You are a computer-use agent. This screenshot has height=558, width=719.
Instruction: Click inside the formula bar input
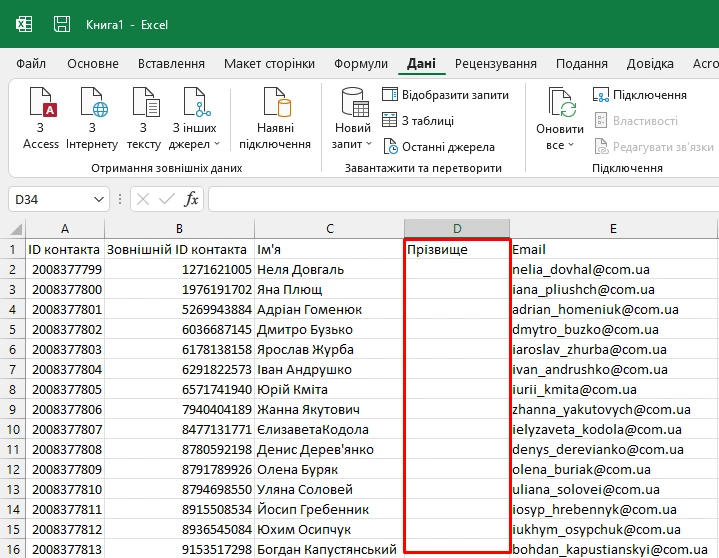pos(460,199)
